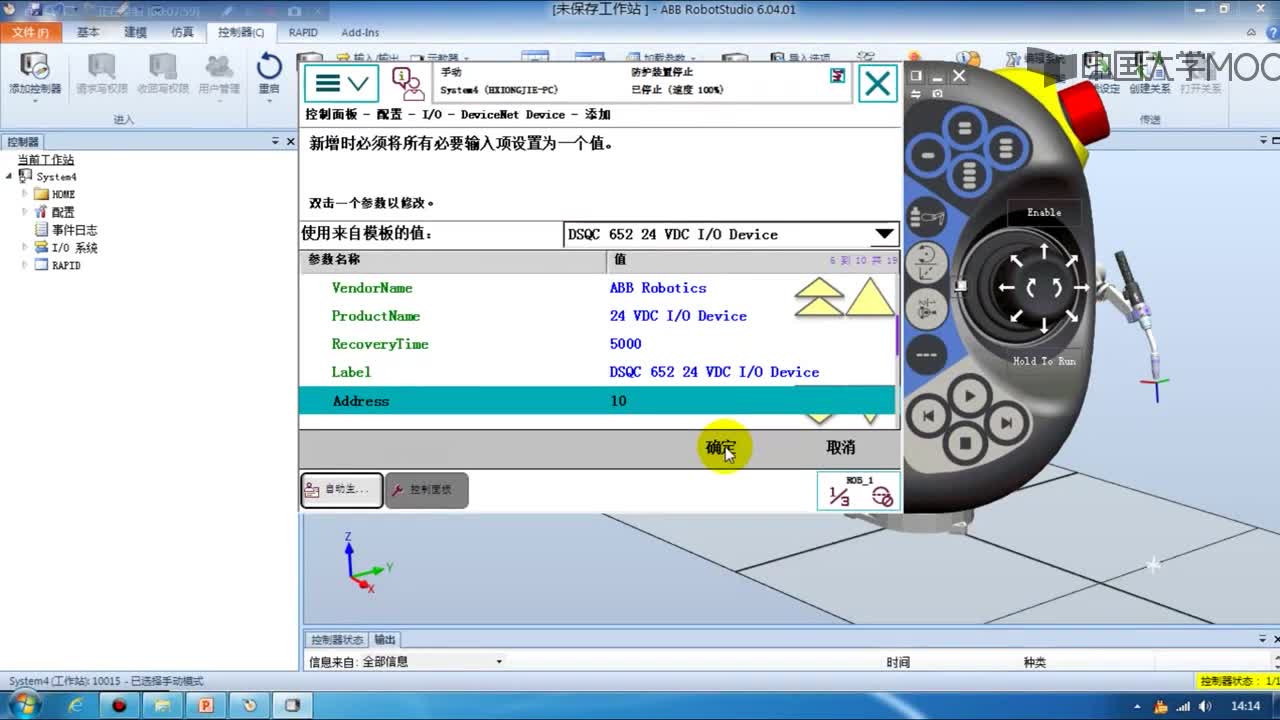This screenshot has width=1280, height=720.
Task: Select the 事件日志 tree item
Action: [74, 230]
